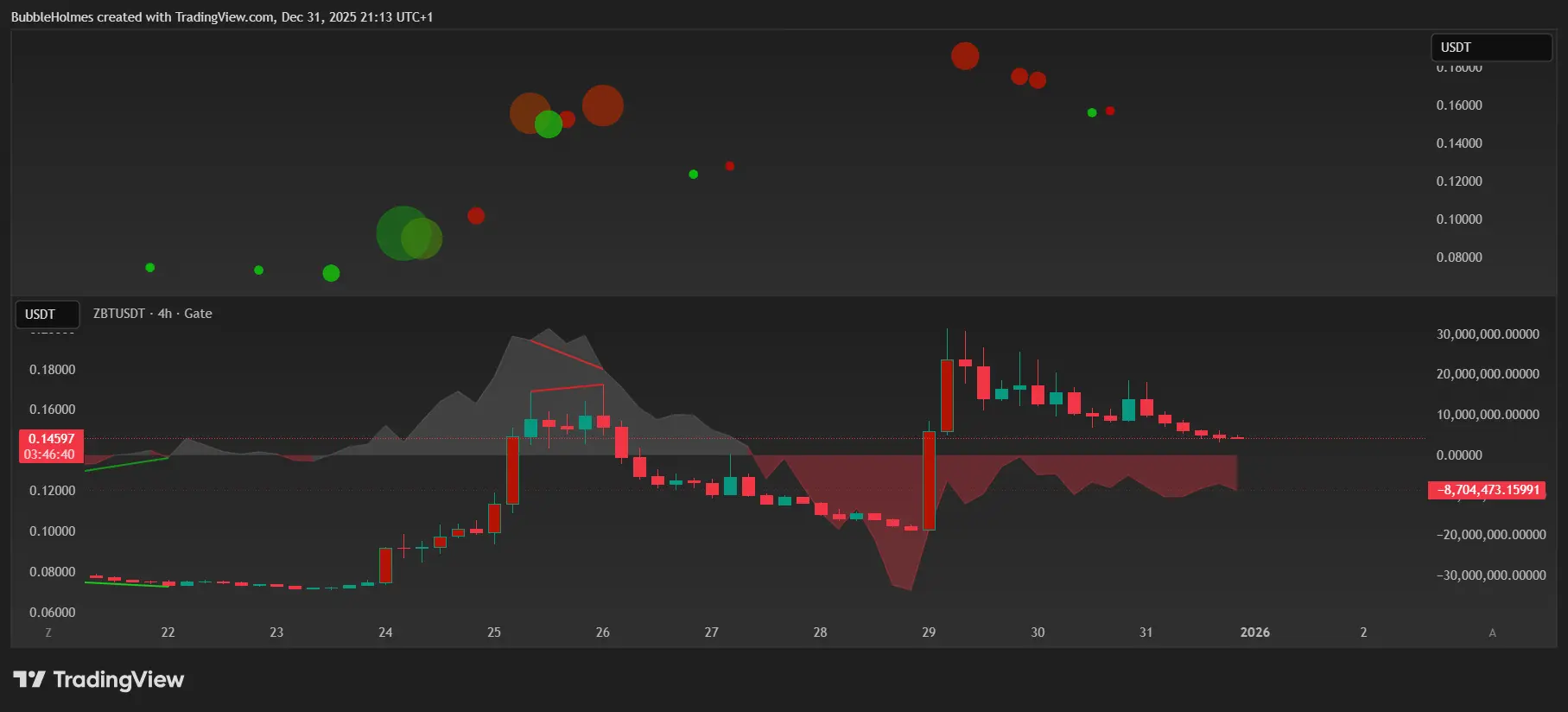Toggle the 'A' auto-scale button in the axis corner

(1492, 633)
